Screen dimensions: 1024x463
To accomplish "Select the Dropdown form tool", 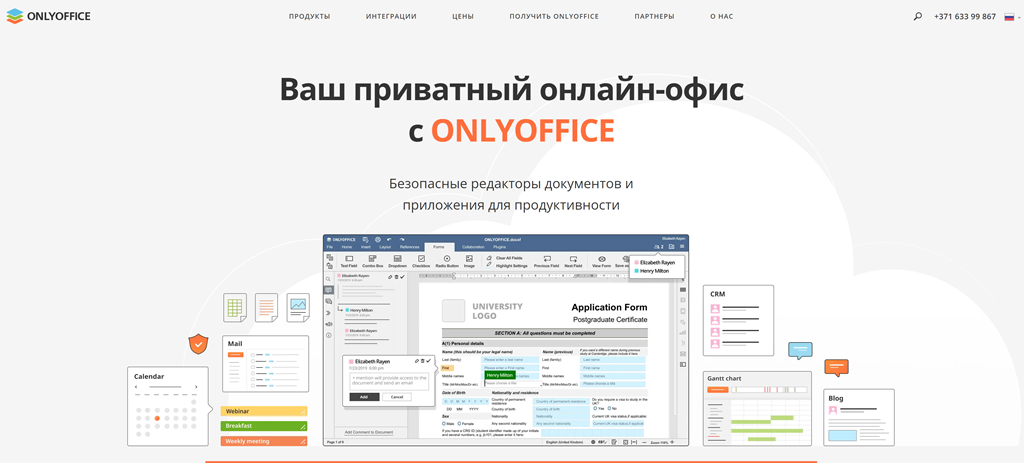I will (398, 262).
